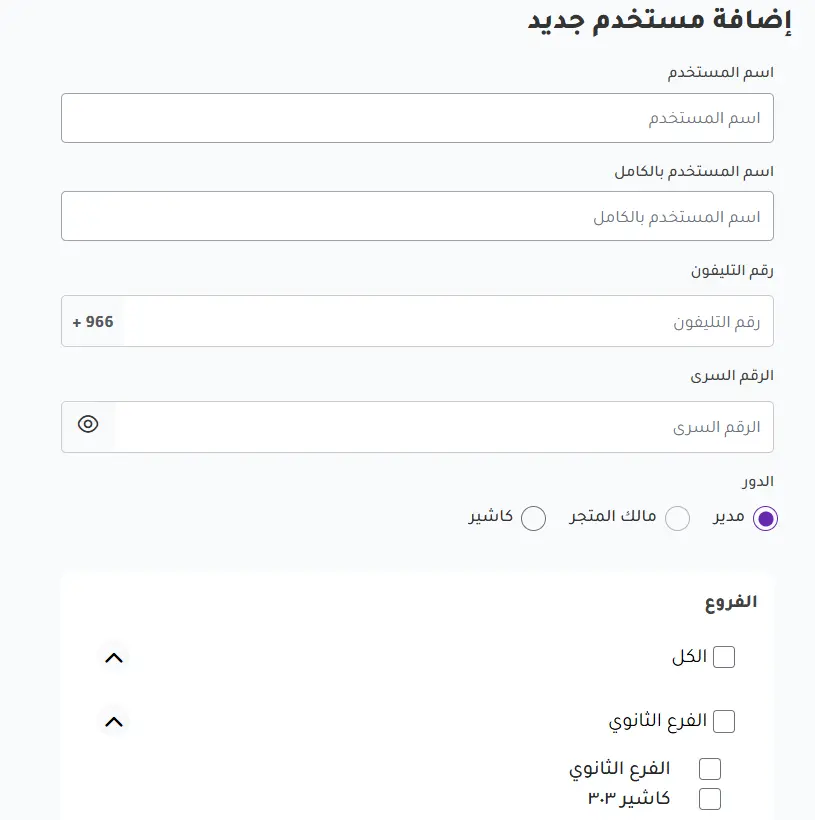Viewport: 815px width, 820px height.
Task: Check the كاشير ٣.٣ branch checkbox
Action: [x=710, y=798]
